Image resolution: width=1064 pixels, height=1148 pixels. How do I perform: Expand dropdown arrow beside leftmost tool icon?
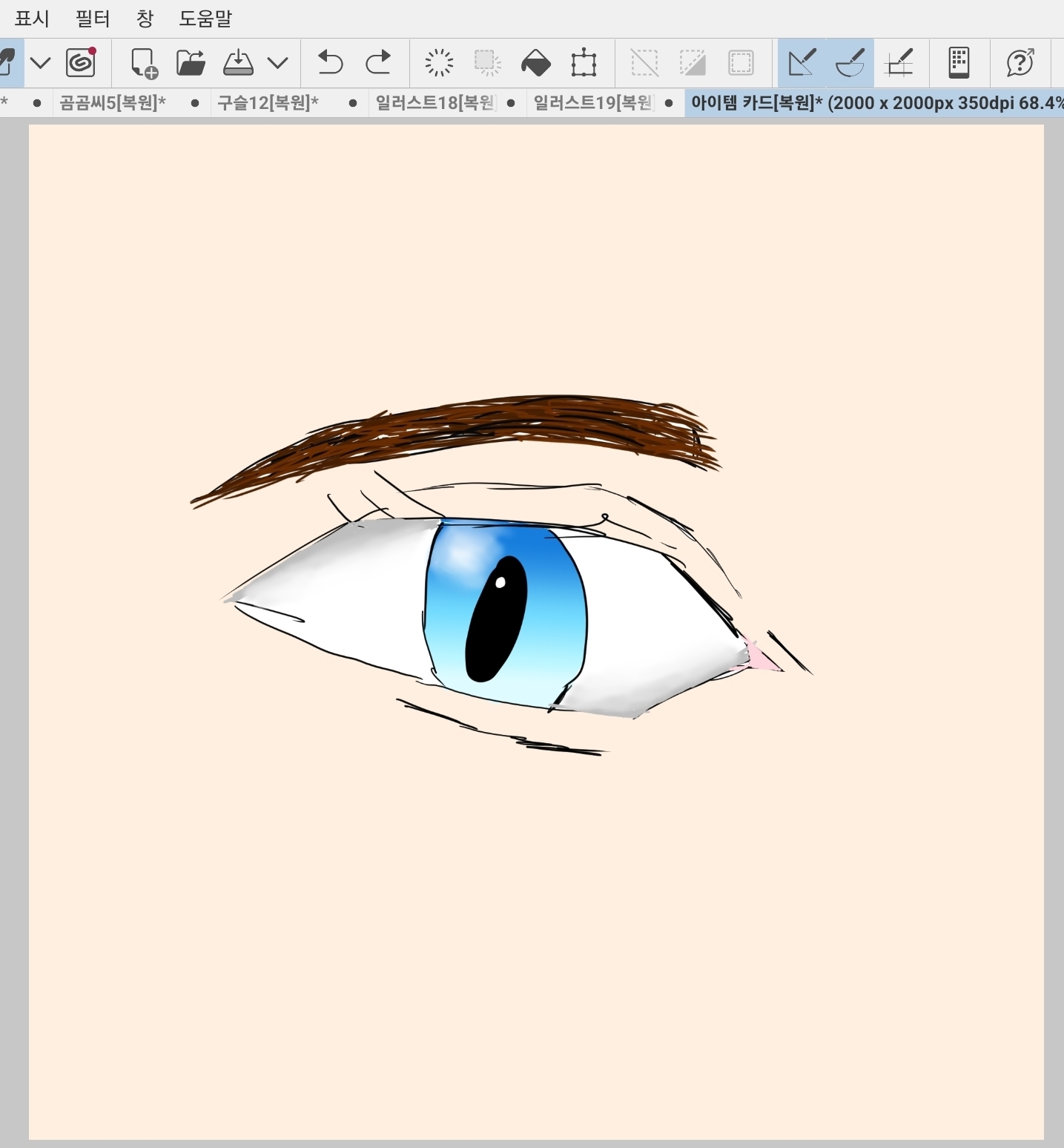point(40,63)
